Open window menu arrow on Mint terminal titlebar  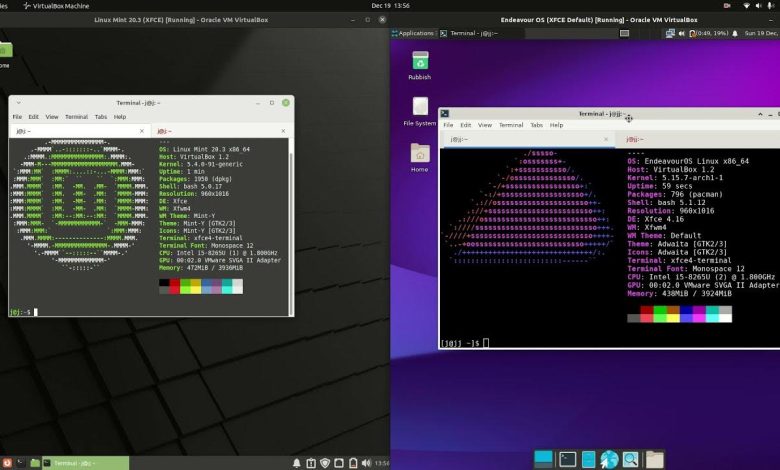coord(18,103)
